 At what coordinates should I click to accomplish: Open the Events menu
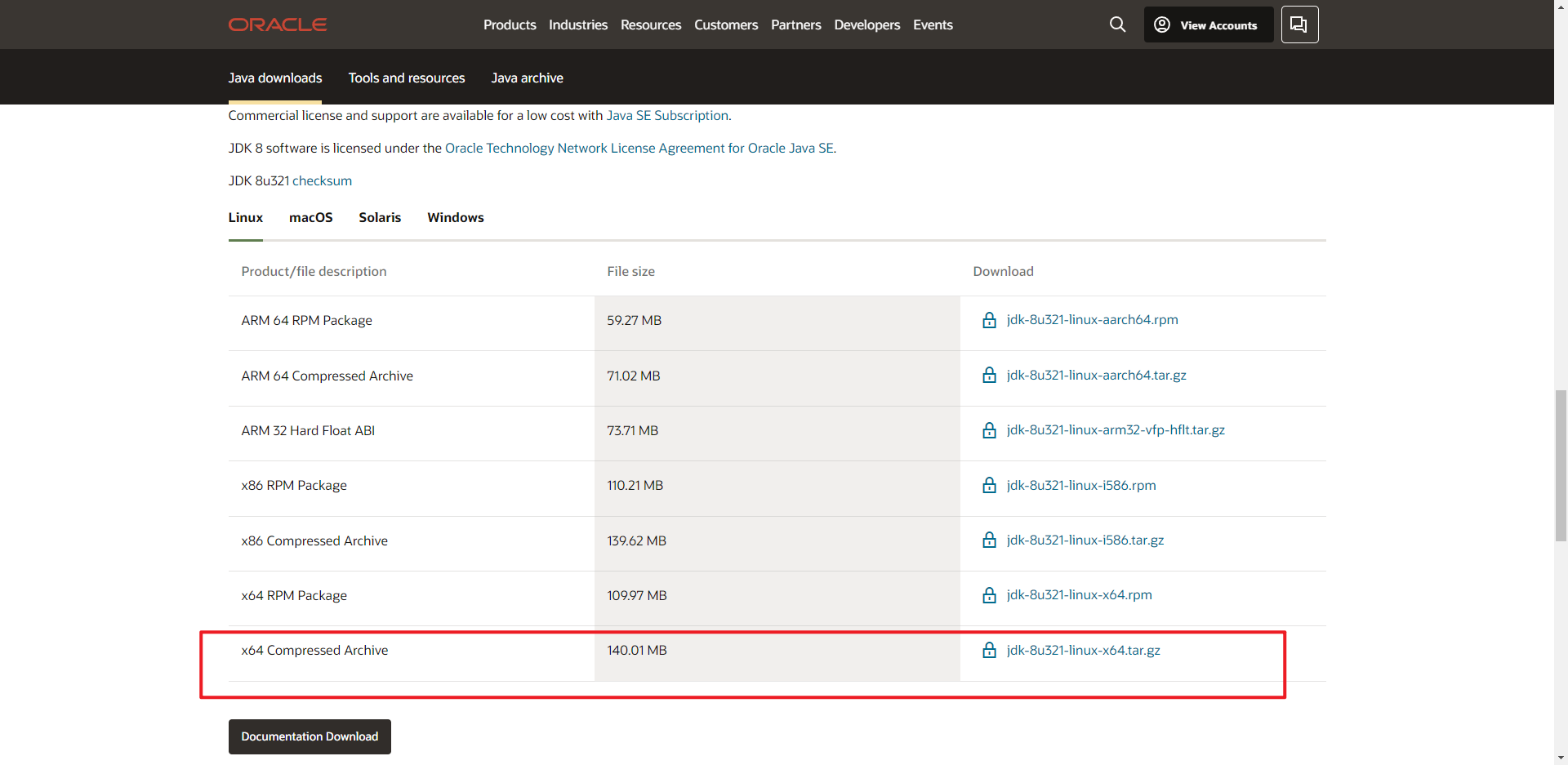933,24
